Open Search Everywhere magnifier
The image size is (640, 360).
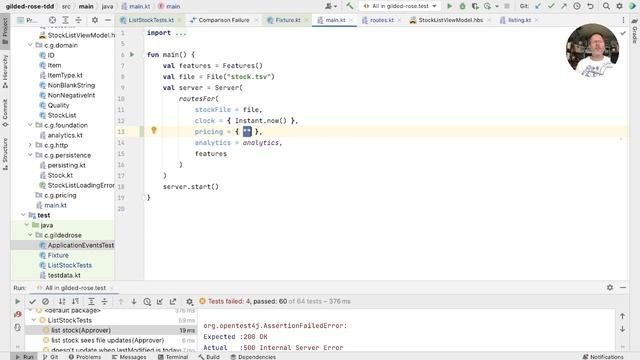pos(607,6)
